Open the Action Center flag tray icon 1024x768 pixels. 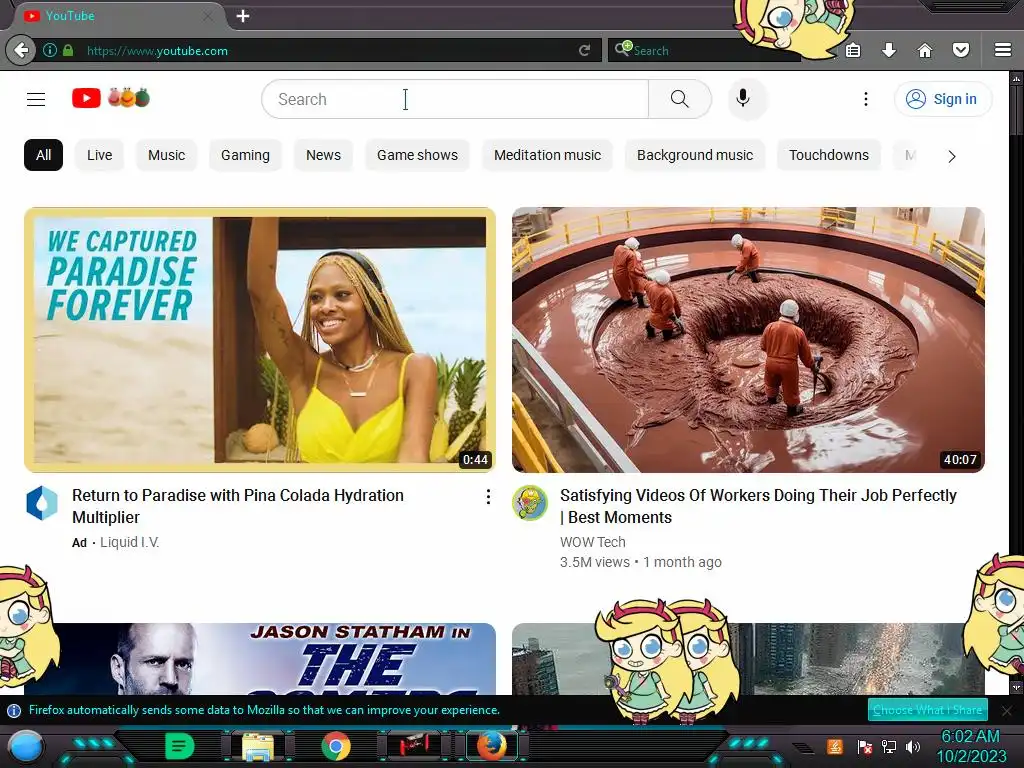(865, 746)
